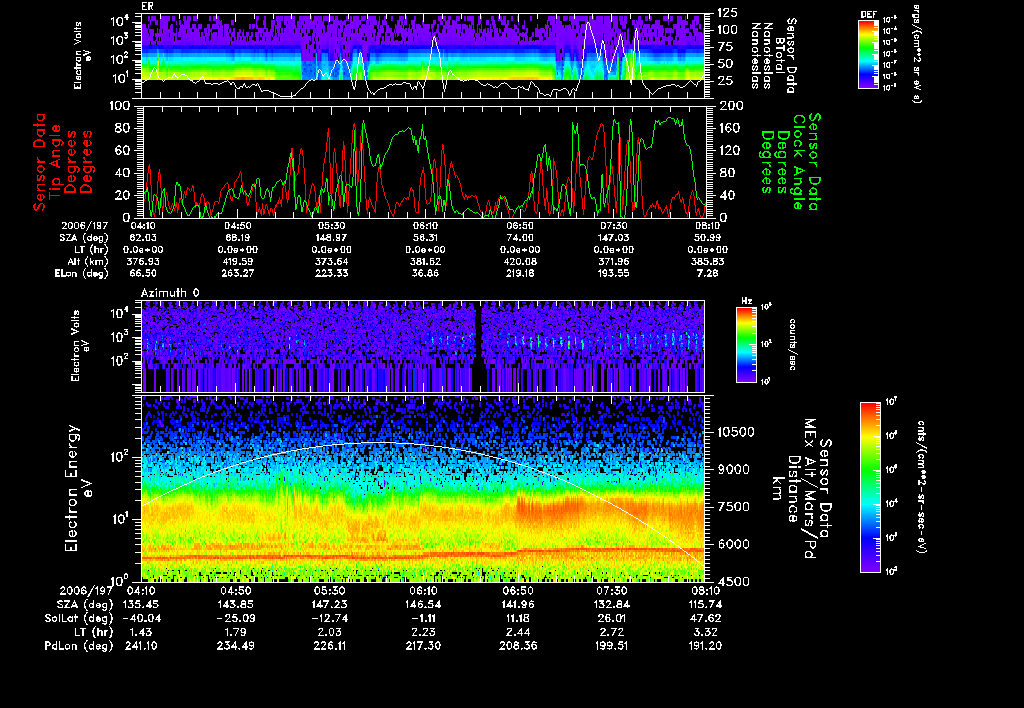Click the BTotal Nanoteslas axis label
The width and height of the screenshot is (1024, 708).
[x=777, y=55]
